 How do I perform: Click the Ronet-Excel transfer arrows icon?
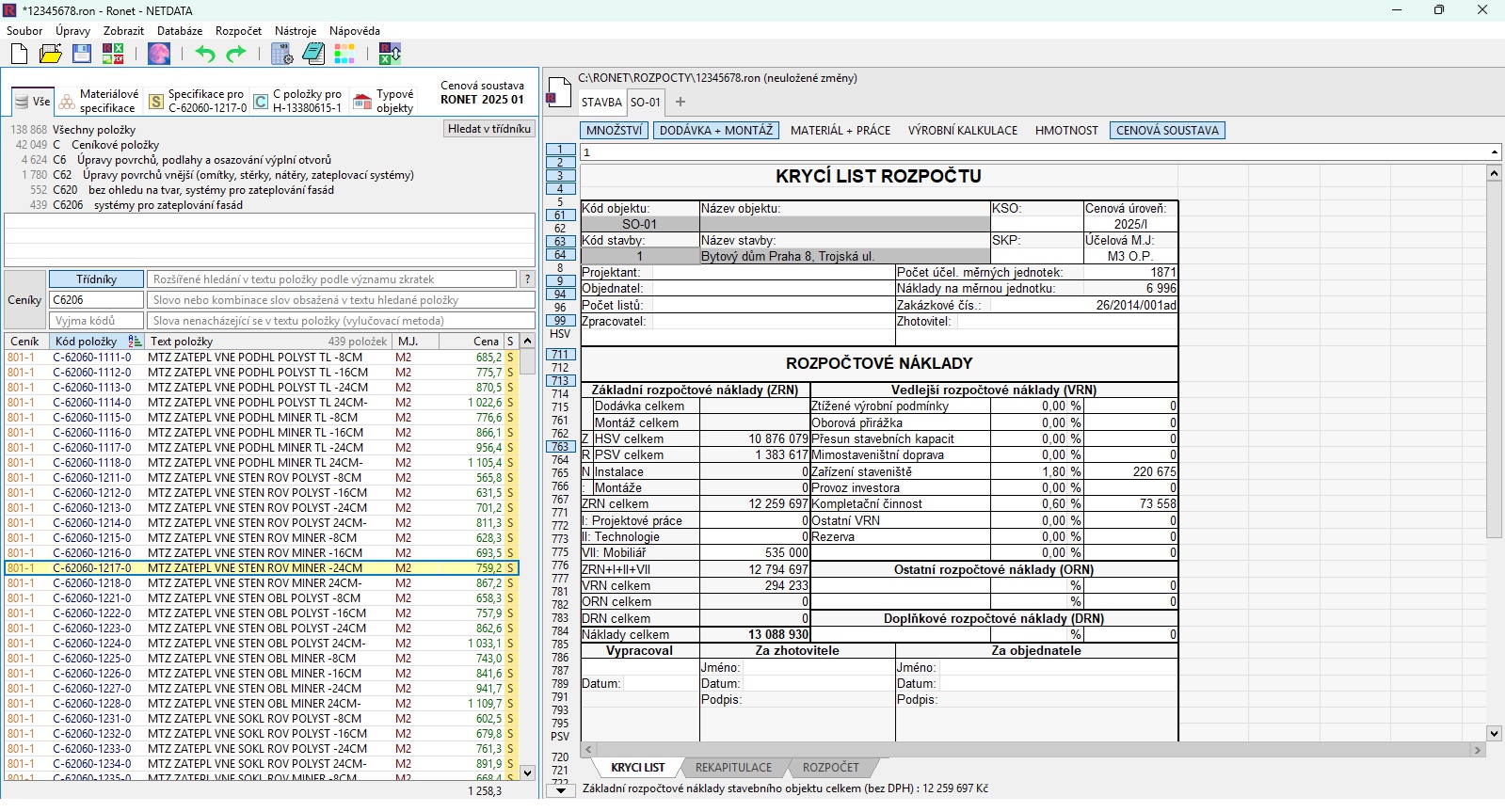click(x=390, y=54)
